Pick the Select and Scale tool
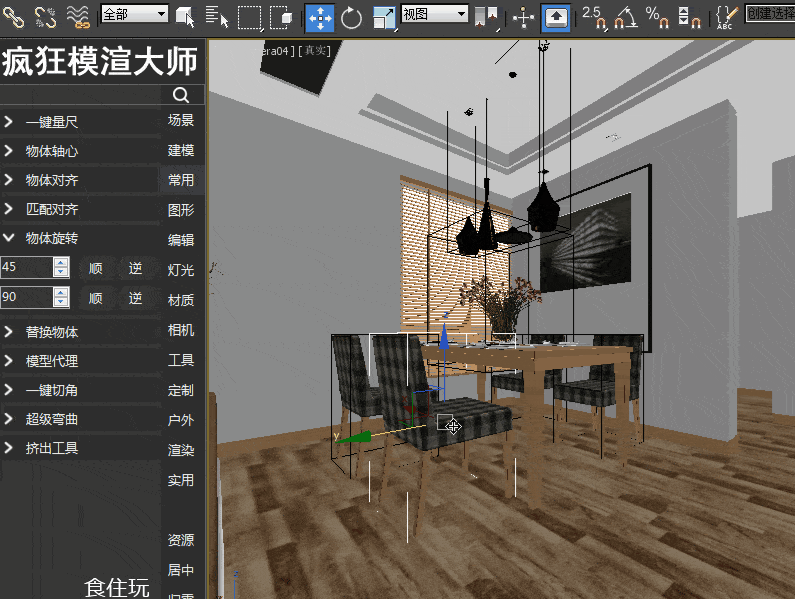This screenshot has height=599, width=795. [384, 18]
